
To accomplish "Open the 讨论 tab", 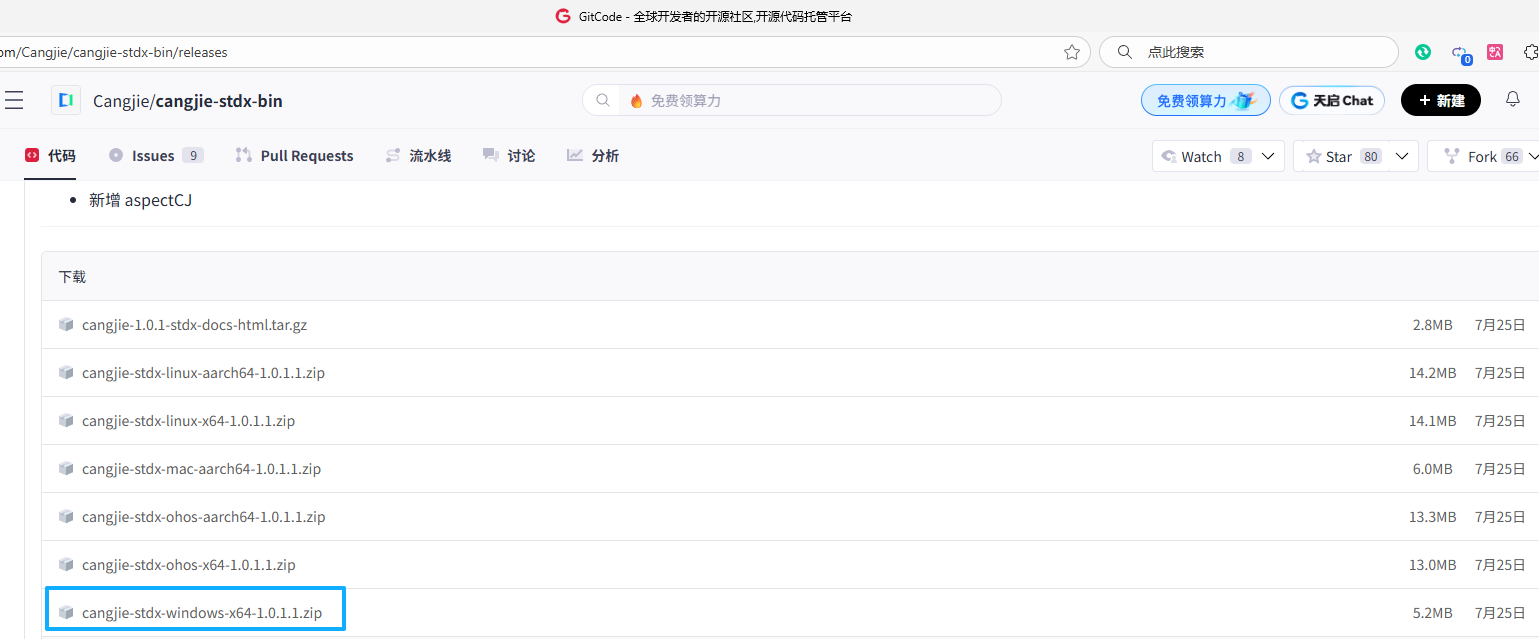I will click(x=509, y=156).
